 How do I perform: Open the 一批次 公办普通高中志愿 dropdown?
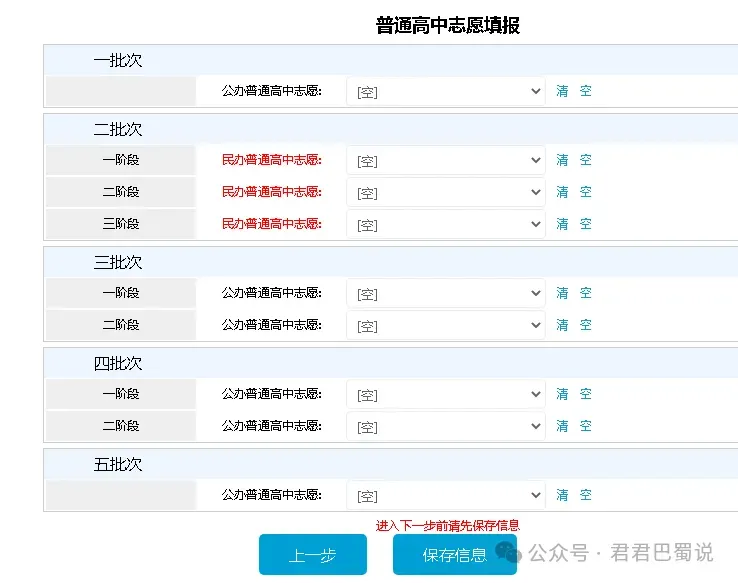446,91
